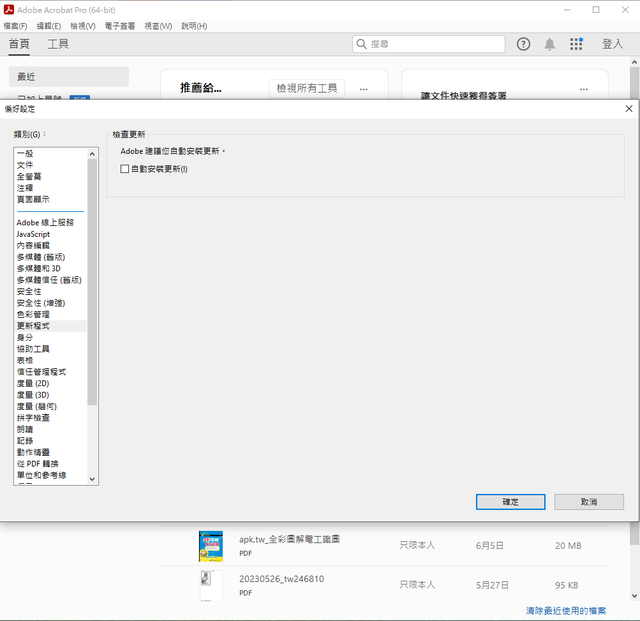Open the 20230526_tw246810 file thumbnail
Viewport: 640px width, 621px height.
coord(211,585)
